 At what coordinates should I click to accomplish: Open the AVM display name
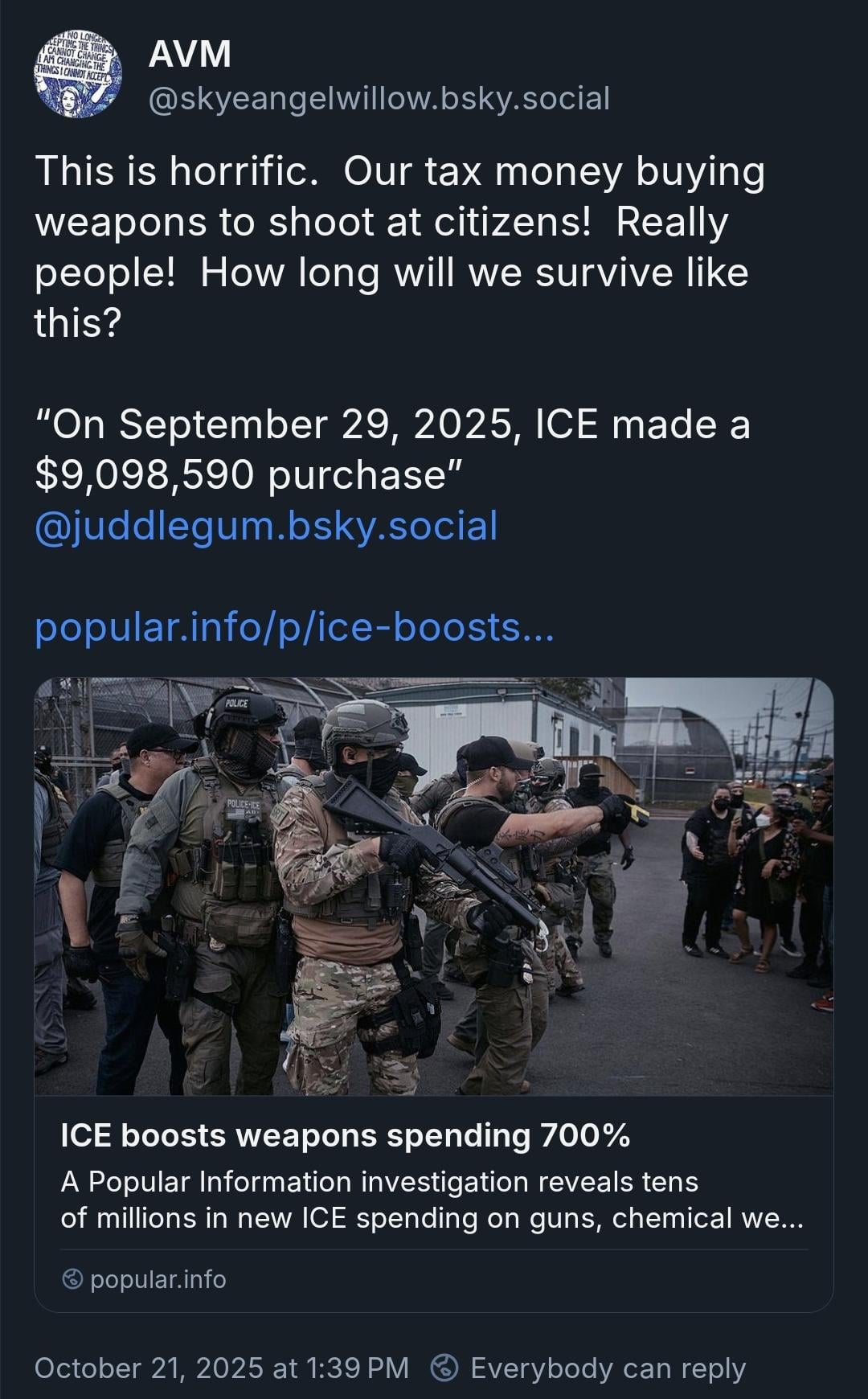pos(190,55)
